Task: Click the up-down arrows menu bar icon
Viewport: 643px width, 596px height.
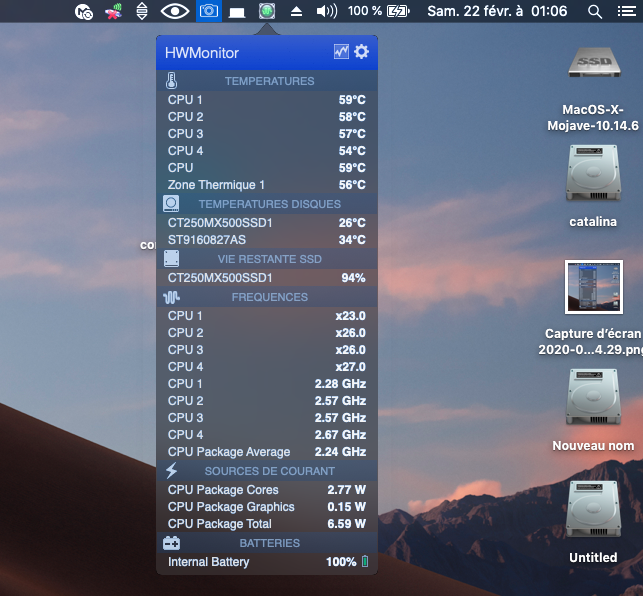Action: [x=142, y=11]
